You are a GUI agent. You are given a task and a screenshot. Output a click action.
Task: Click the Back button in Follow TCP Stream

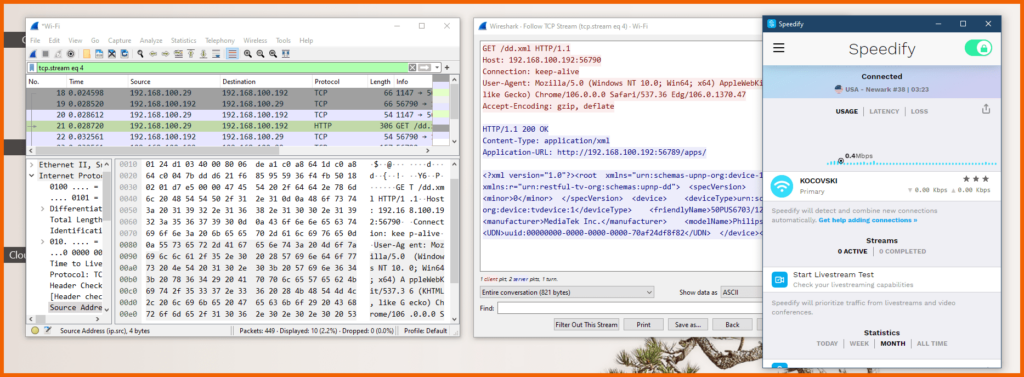tap(732, 324)
